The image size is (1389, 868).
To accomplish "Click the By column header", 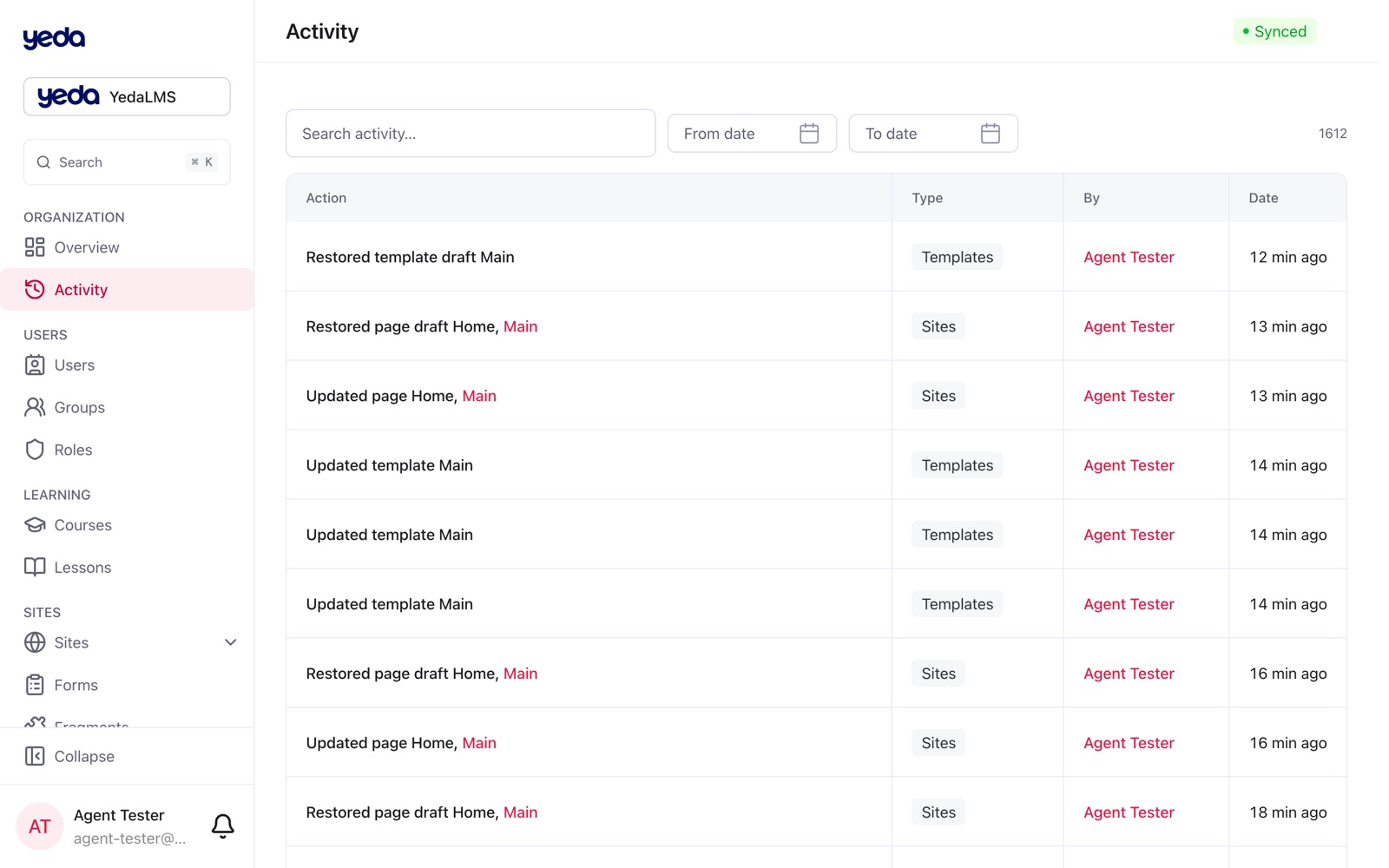I will tap(1091, 198).
